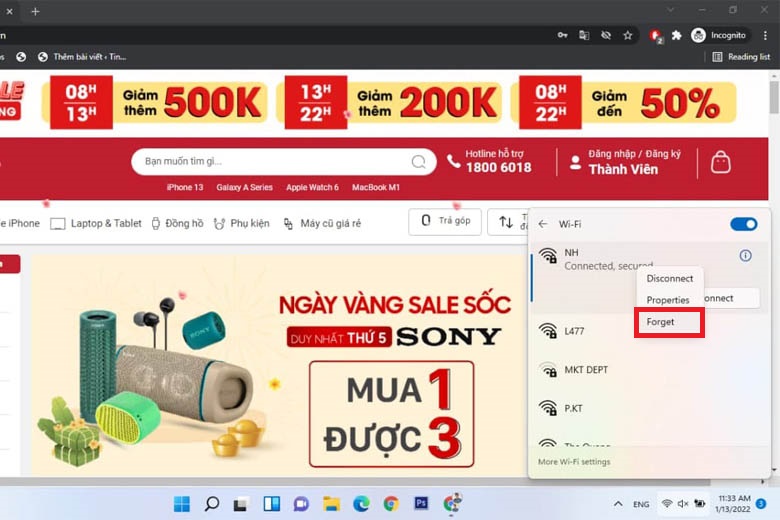Click the shopping bag cart icon
This screenshot has width=780, height=520.
pos(720,162)
